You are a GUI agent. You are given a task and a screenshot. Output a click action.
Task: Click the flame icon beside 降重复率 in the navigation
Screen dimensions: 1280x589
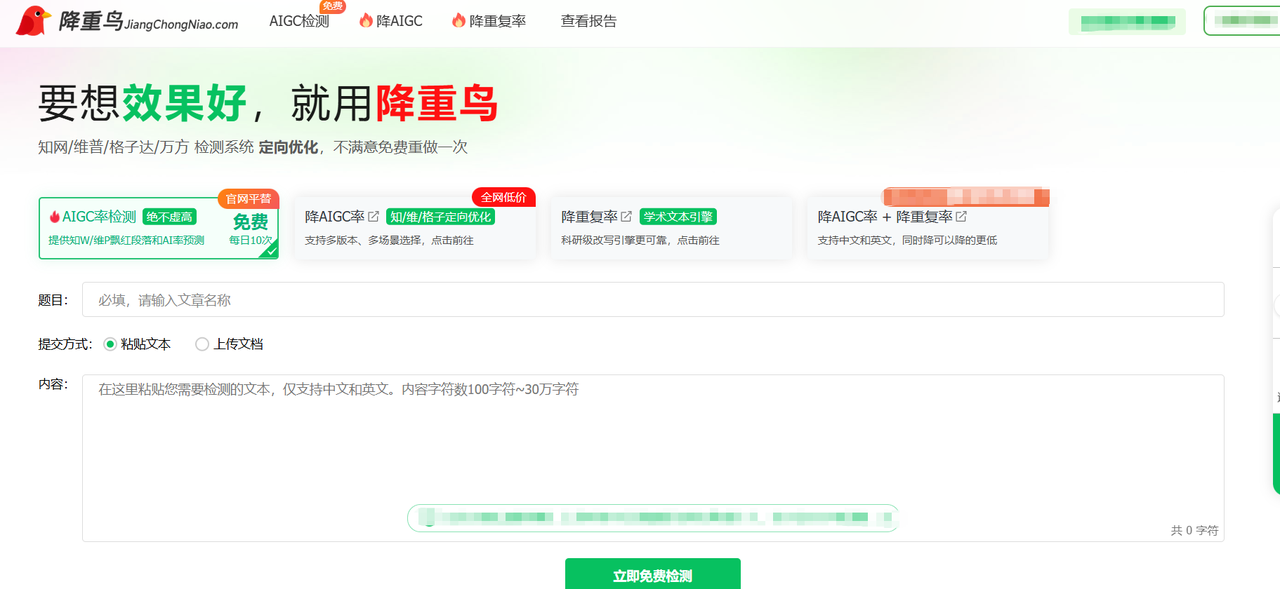[x=459, y=20]
